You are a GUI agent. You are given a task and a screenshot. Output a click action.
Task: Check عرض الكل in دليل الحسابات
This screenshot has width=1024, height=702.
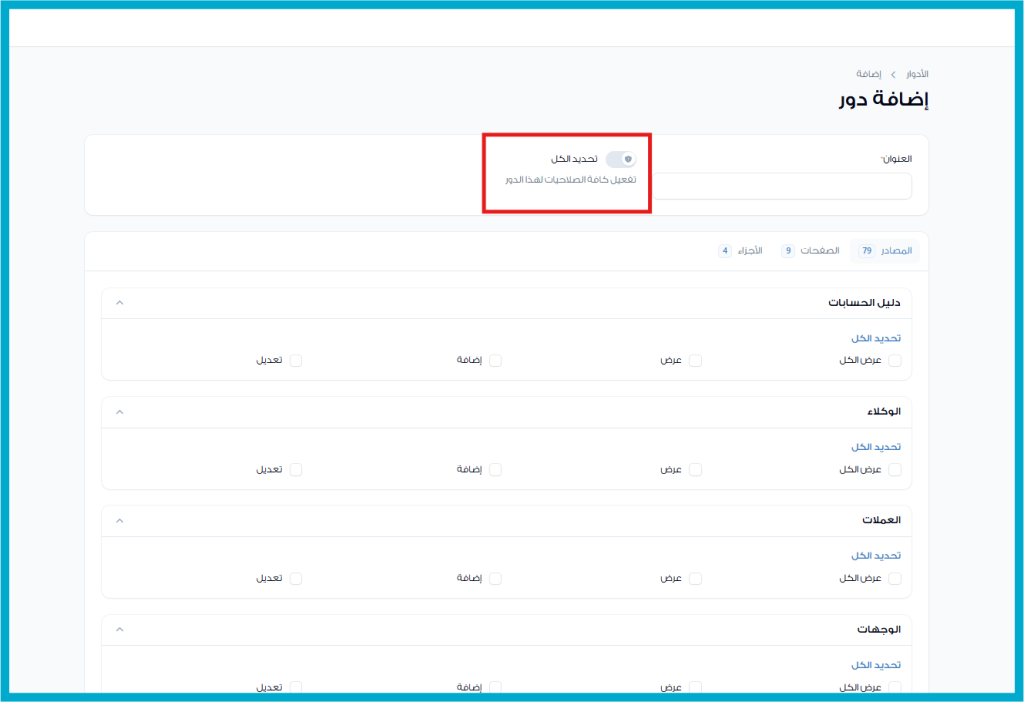pyautogui.click(x=895, y=361)
